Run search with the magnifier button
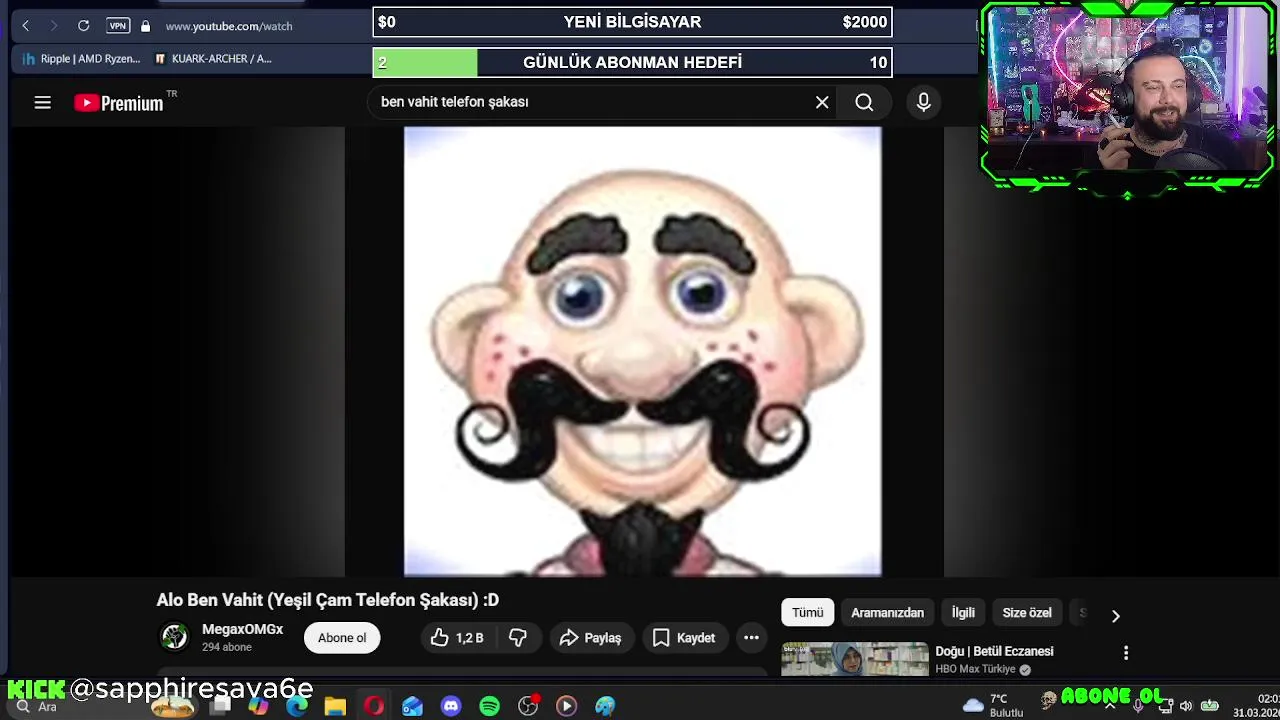1280x720 pixels. 864,102
